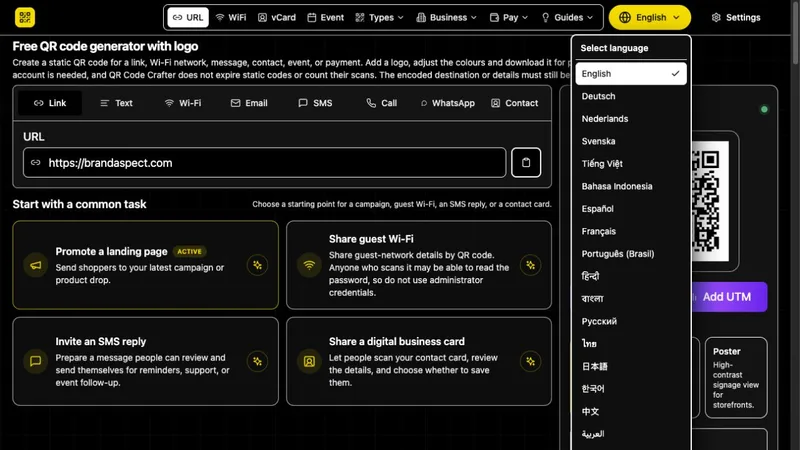Choose Español in language list
This screenshot has height=450, width=800.
coord(631,209)
